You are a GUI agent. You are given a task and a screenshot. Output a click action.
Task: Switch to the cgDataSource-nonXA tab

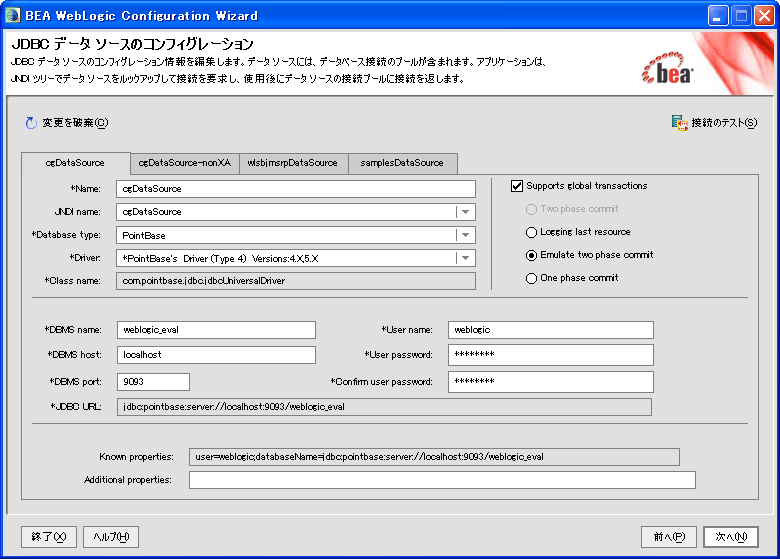coord(185,163)
